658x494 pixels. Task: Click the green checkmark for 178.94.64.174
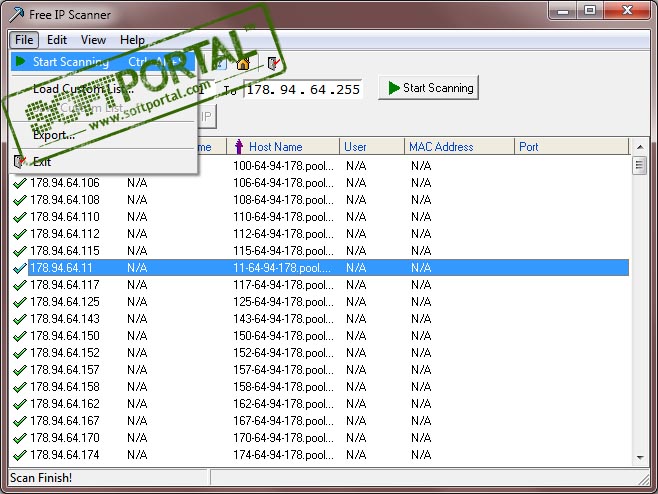pos(20,455)
